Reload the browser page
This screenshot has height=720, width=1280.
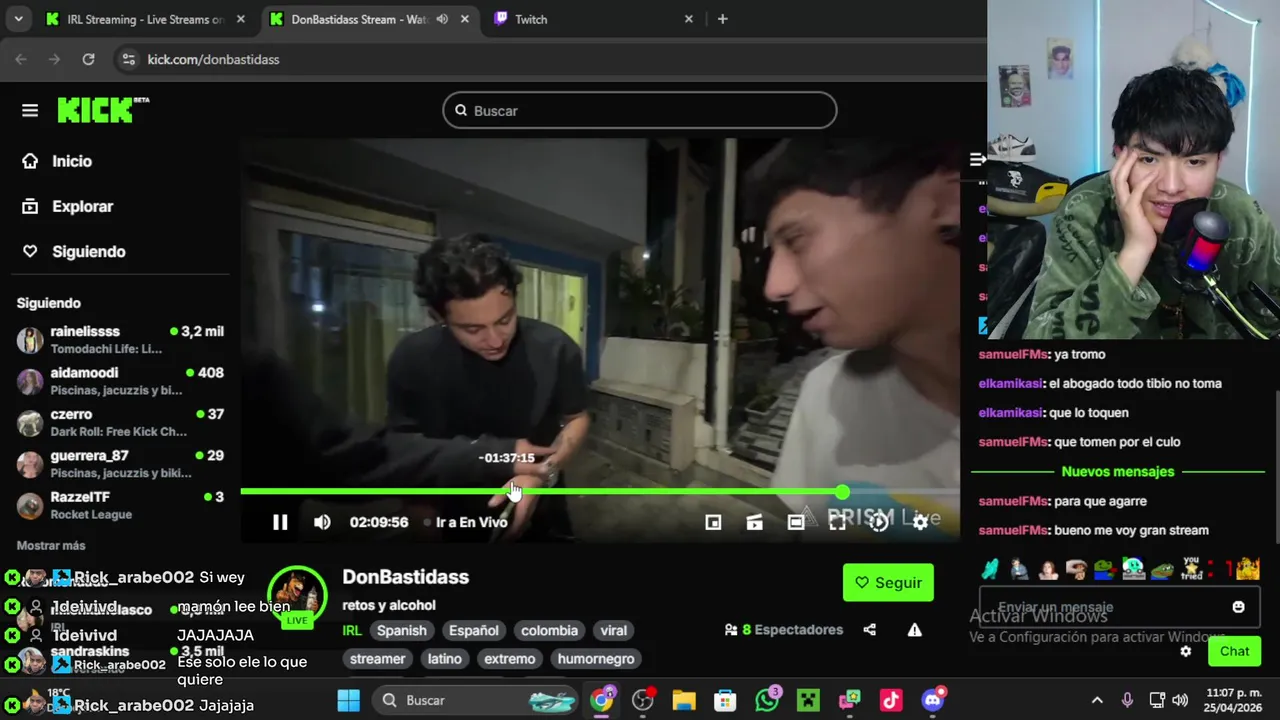pos(88,59)
